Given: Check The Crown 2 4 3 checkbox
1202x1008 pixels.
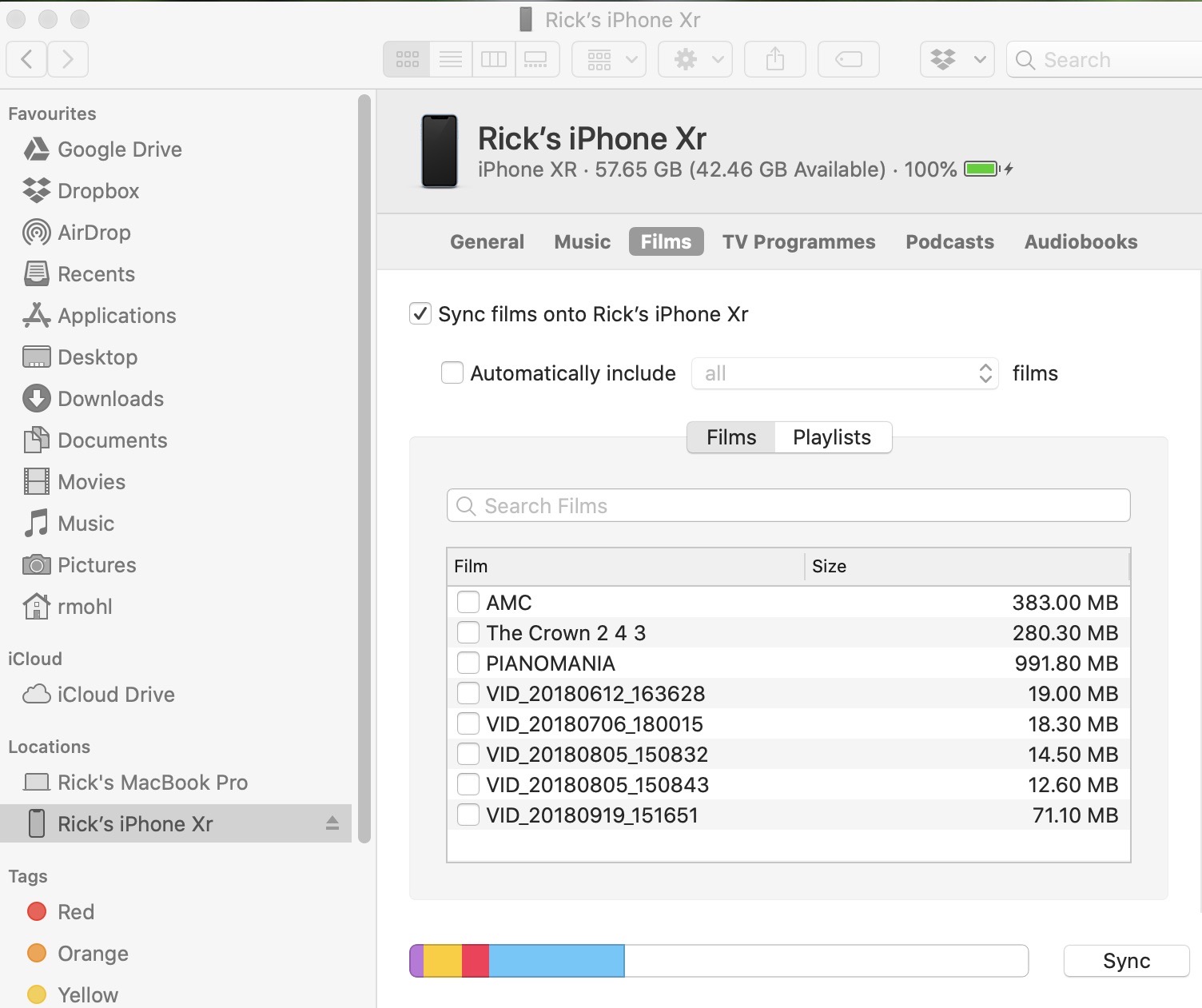Looking at the screenshot, I should (468, 632).
